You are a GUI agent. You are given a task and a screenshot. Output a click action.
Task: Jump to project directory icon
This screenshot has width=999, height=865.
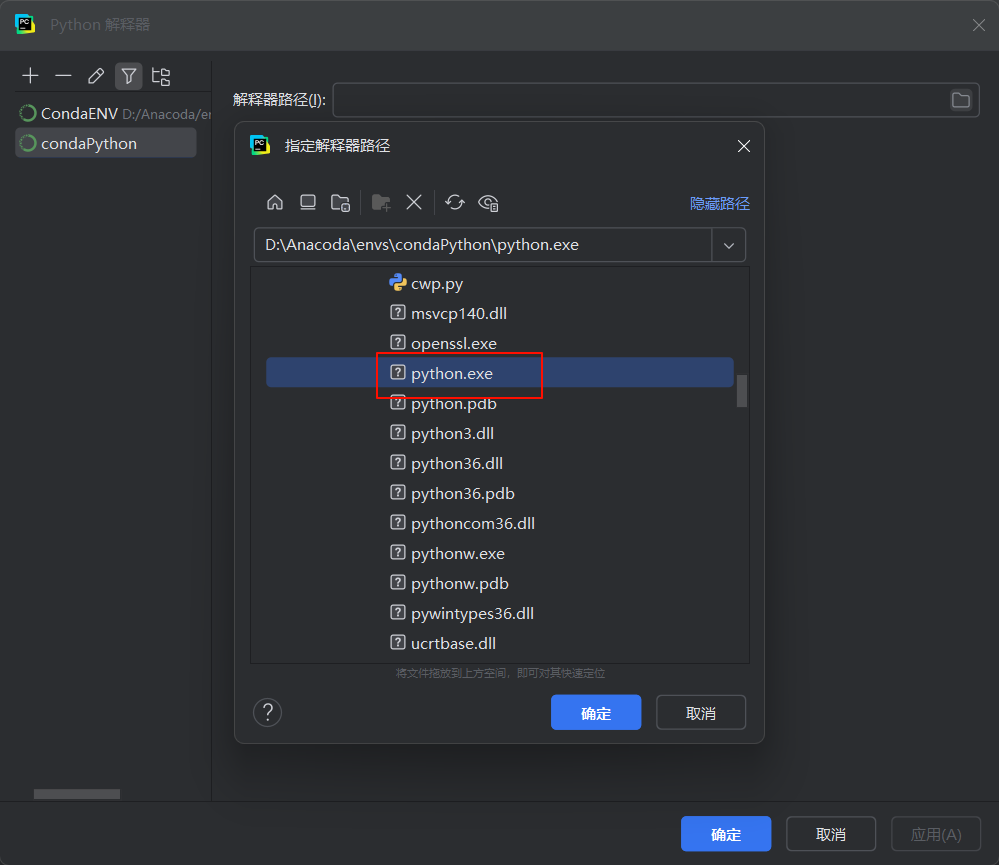tap(340, 203)
